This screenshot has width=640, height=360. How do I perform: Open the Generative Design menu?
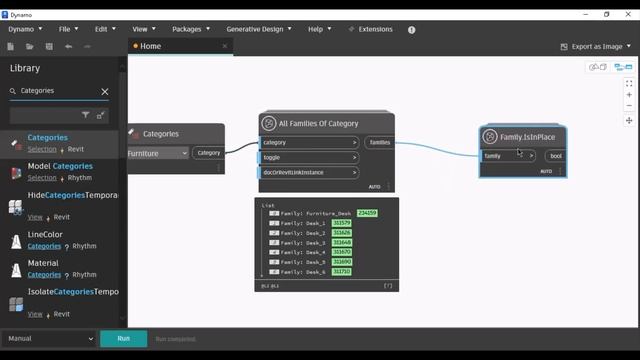tap(259, 29)
